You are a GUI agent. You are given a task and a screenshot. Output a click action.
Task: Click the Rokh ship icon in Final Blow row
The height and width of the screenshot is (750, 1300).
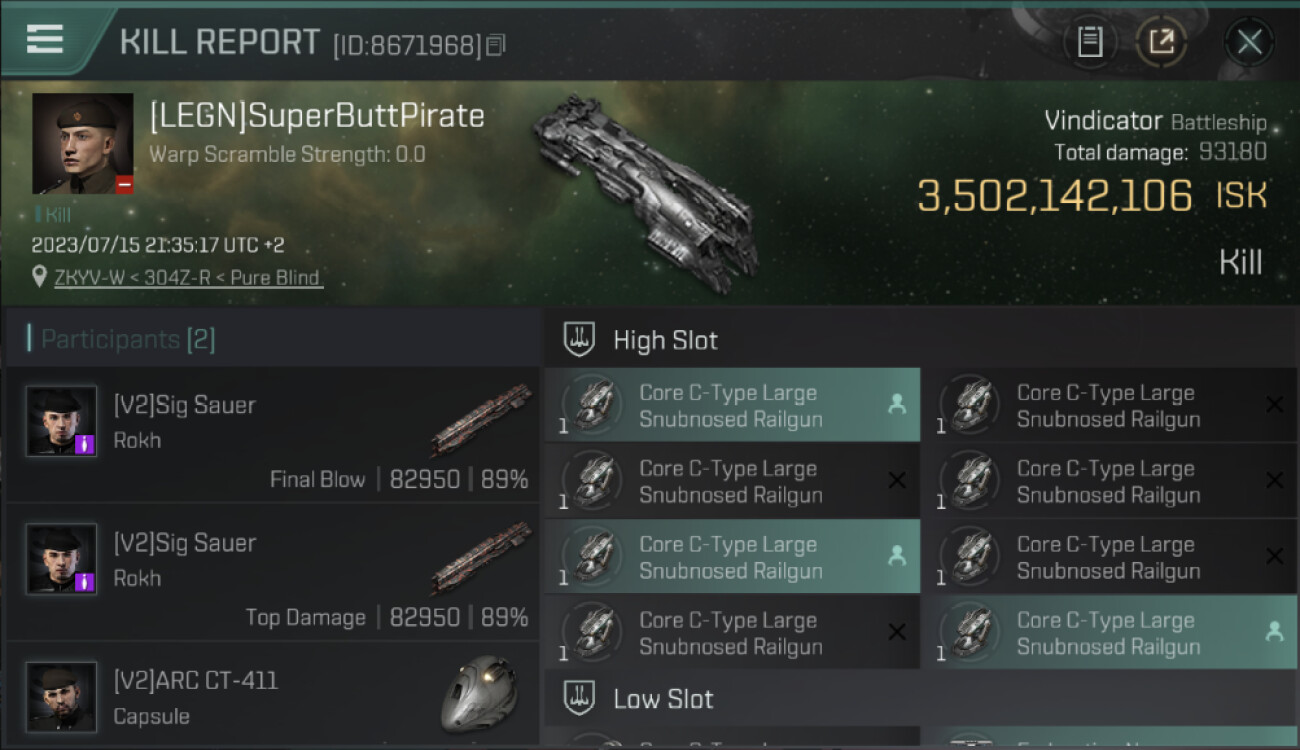tap(481, 418)
